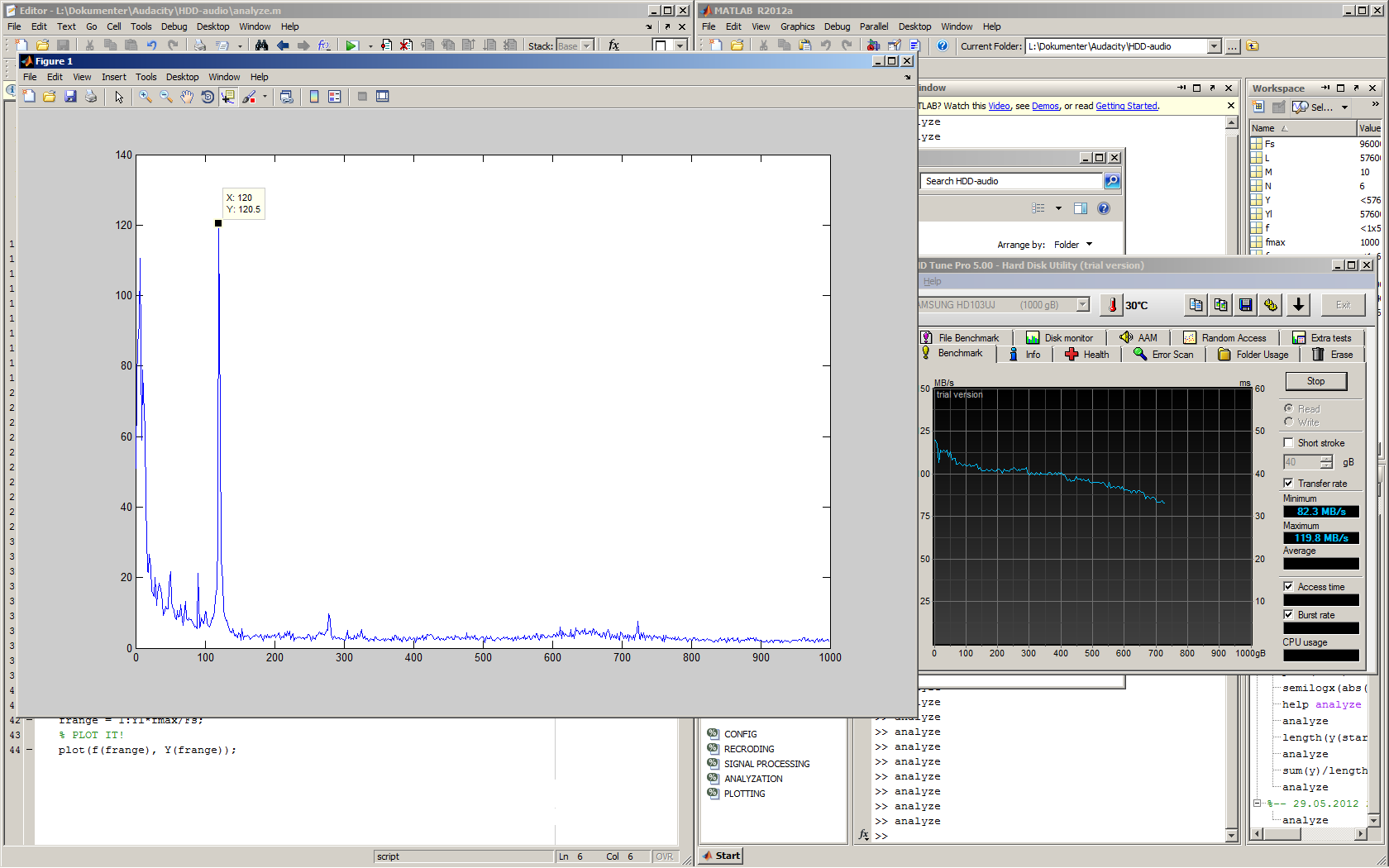Toggle the Data Cursor tool in Figure 1
1389x868 pixels.
click(228, 97)
